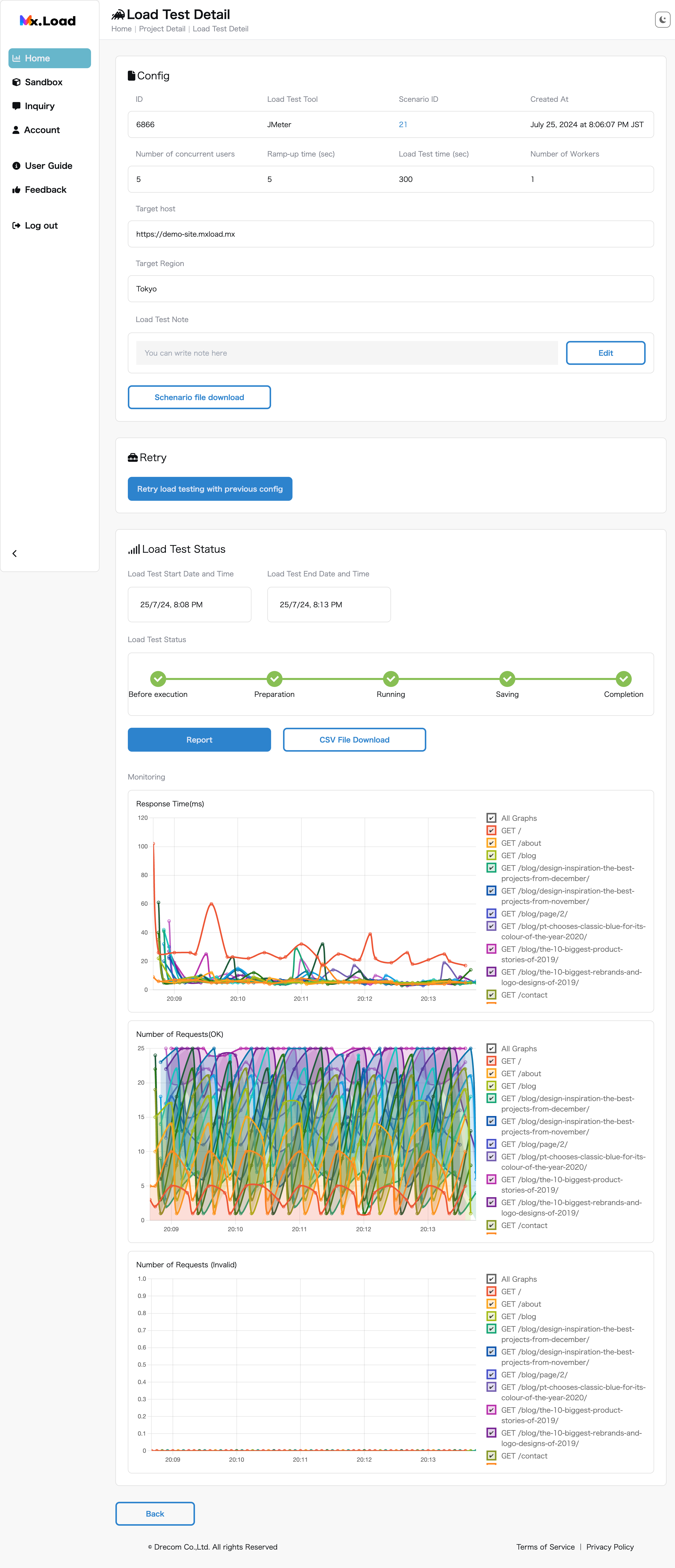The width and height of the screenshot is (675, 1568).
Task: Uncheck All Graphs in Response Time chart
Action: [x=491, y=818]
